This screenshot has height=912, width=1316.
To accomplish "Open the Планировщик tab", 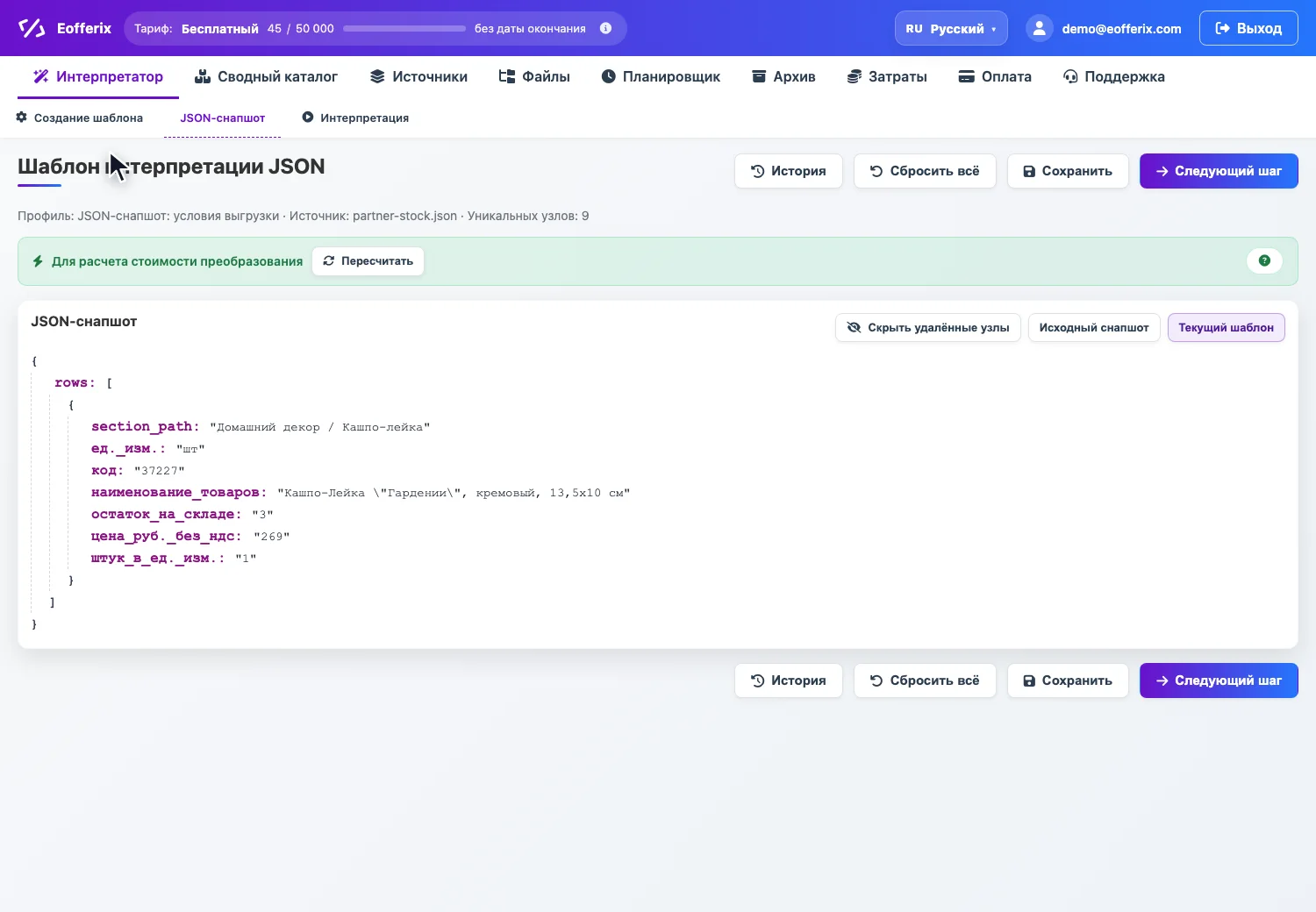I will point(661,76).
